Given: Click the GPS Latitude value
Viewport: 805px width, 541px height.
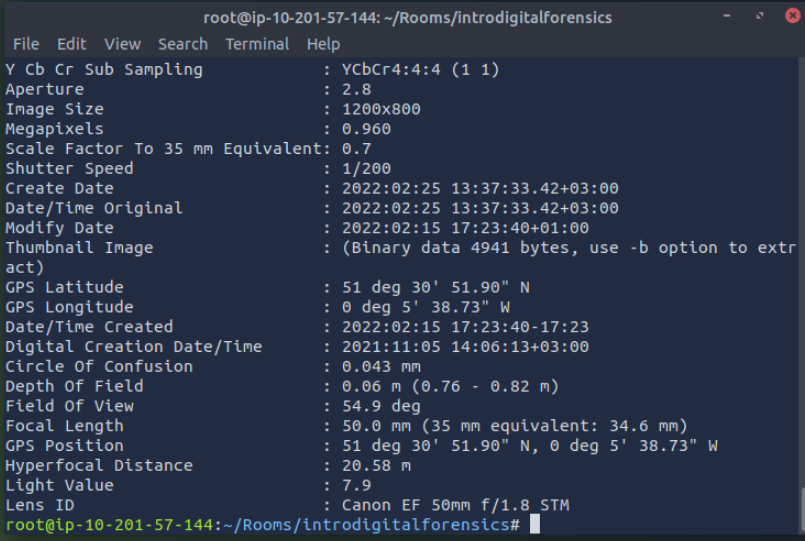Looking at the screenshot, I should point(437,287).
